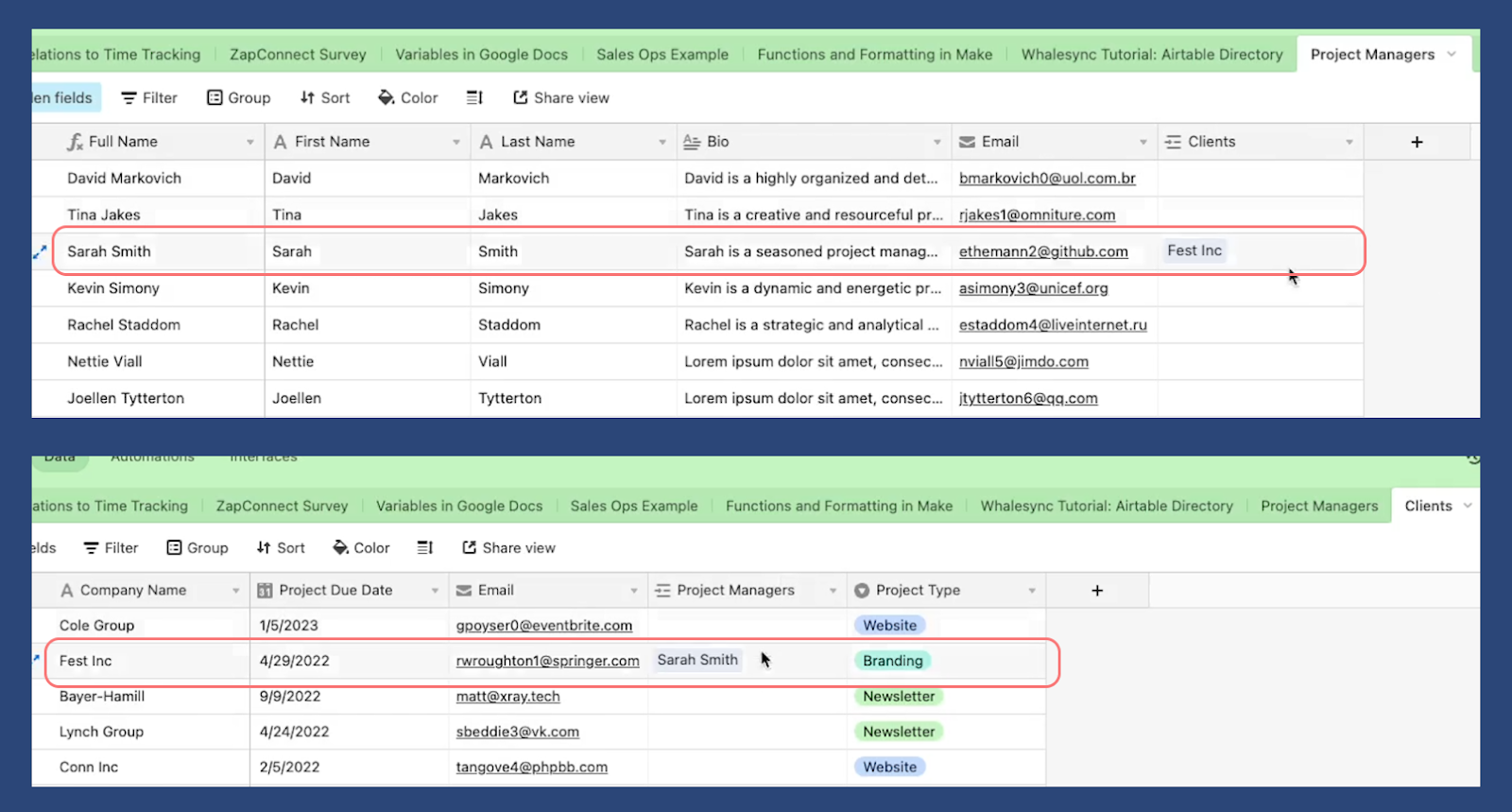Open email bmarkovich0@uol.com.br link
The height and width of the screenshot is (812, 1512).
[x=1047, y=178]
